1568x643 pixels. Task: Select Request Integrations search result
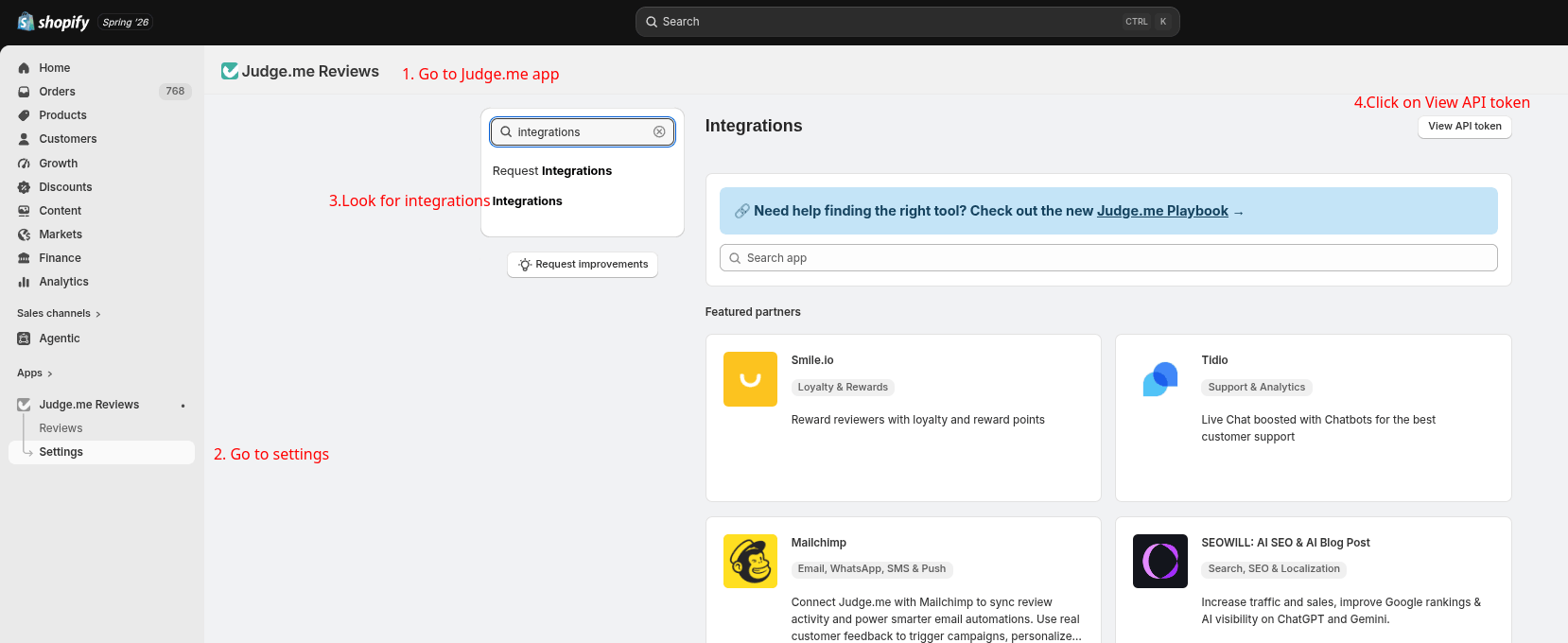552,171
